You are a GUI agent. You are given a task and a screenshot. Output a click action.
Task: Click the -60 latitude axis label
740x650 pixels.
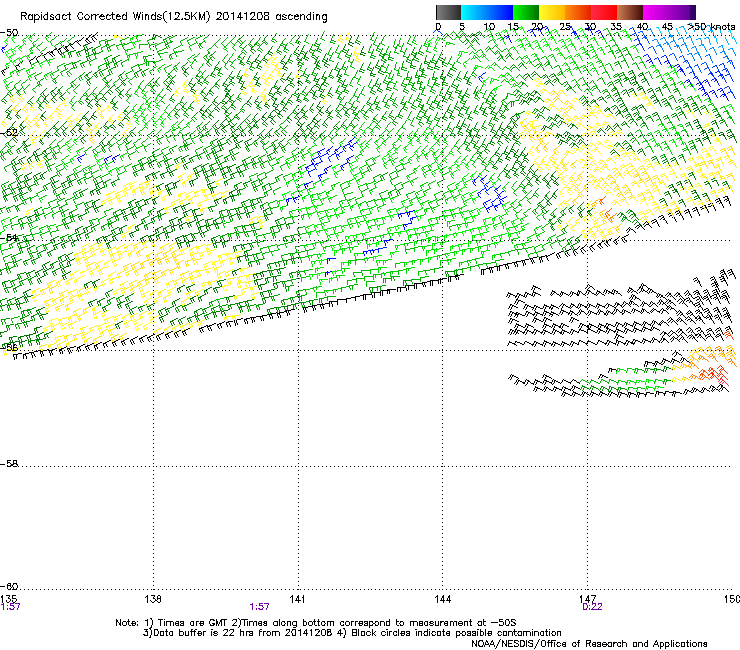tap(9, 587)
